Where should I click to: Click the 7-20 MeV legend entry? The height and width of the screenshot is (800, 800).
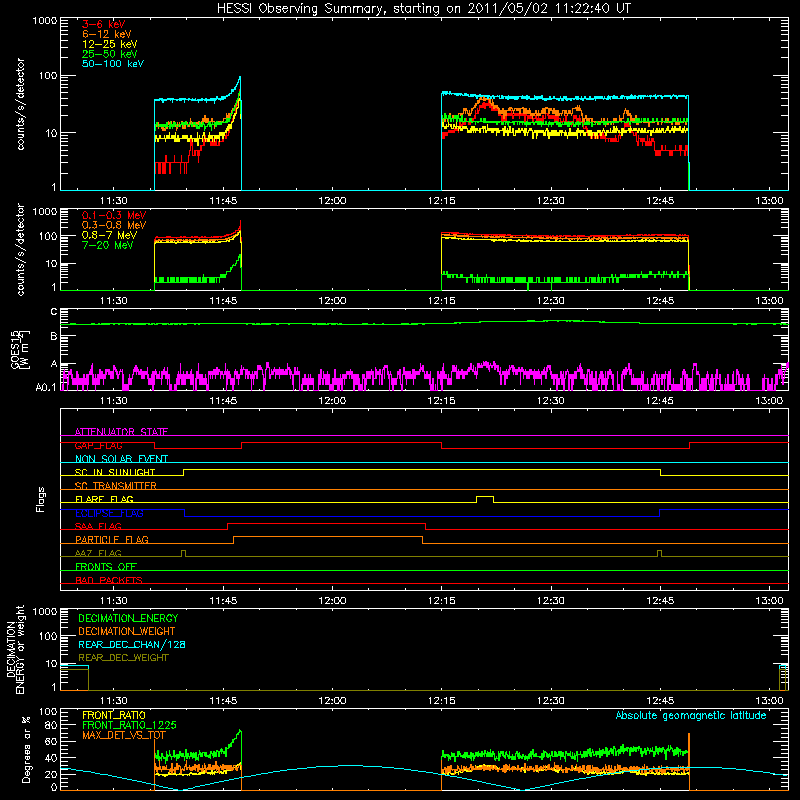[108, 245]
